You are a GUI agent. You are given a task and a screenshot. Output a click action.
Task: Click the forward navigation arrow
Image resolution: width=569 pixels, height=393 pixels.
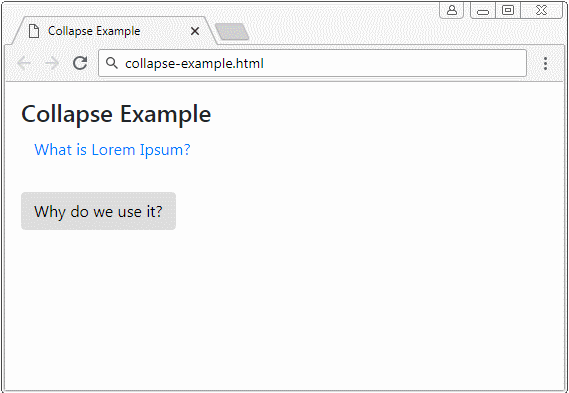pos(52,64)
